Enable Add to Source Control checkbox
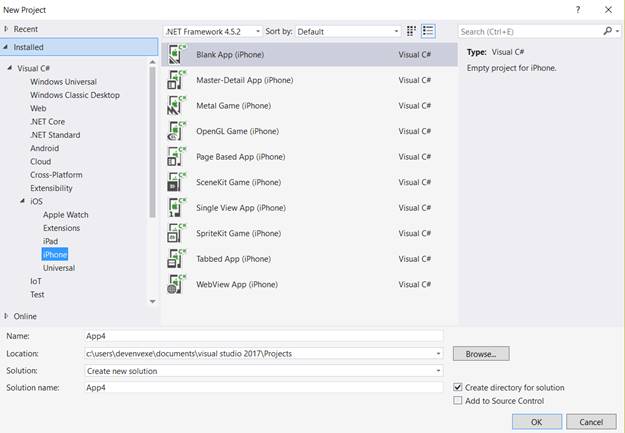 point(458,400)
